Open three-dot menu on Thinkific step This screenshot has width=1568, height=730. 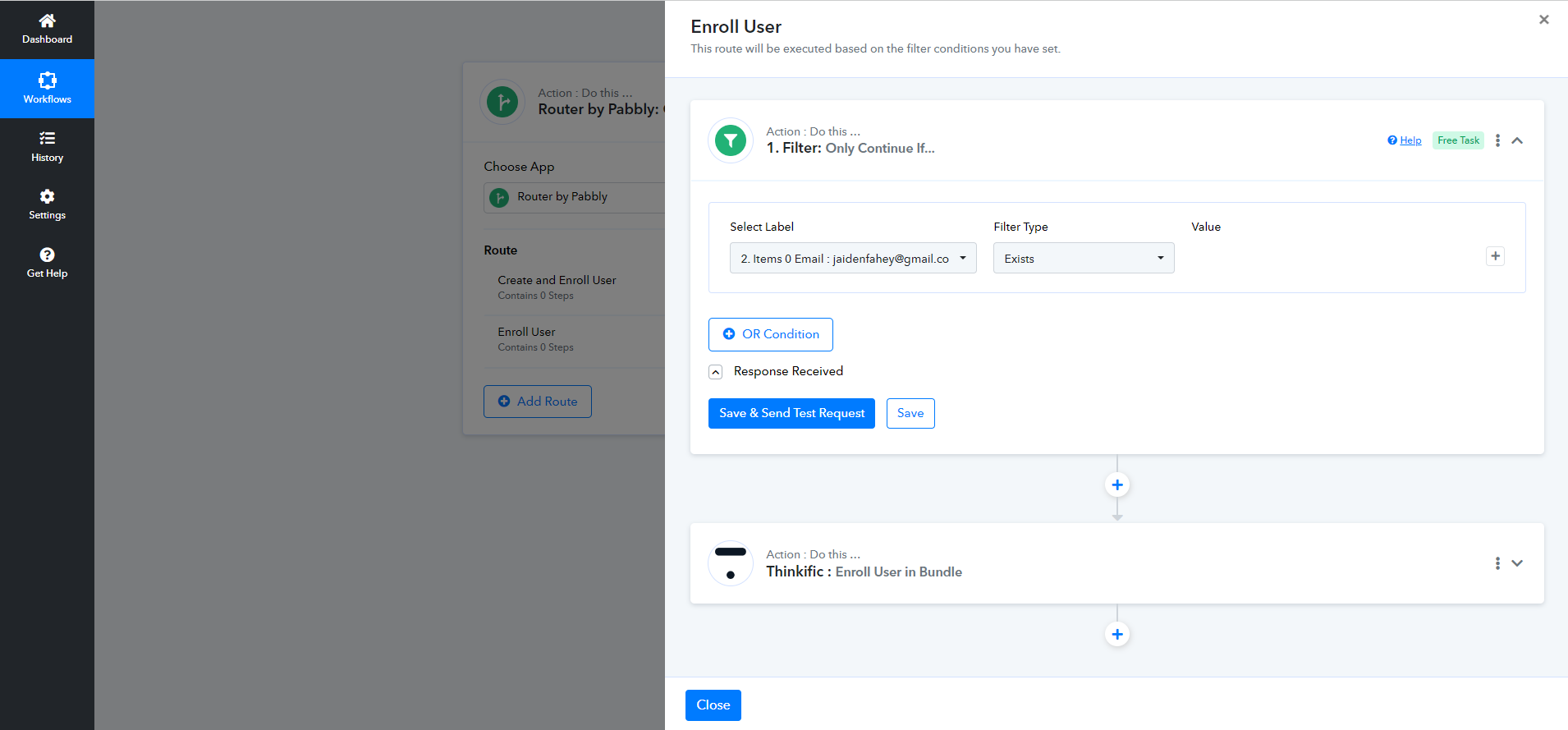[1497, 563]
